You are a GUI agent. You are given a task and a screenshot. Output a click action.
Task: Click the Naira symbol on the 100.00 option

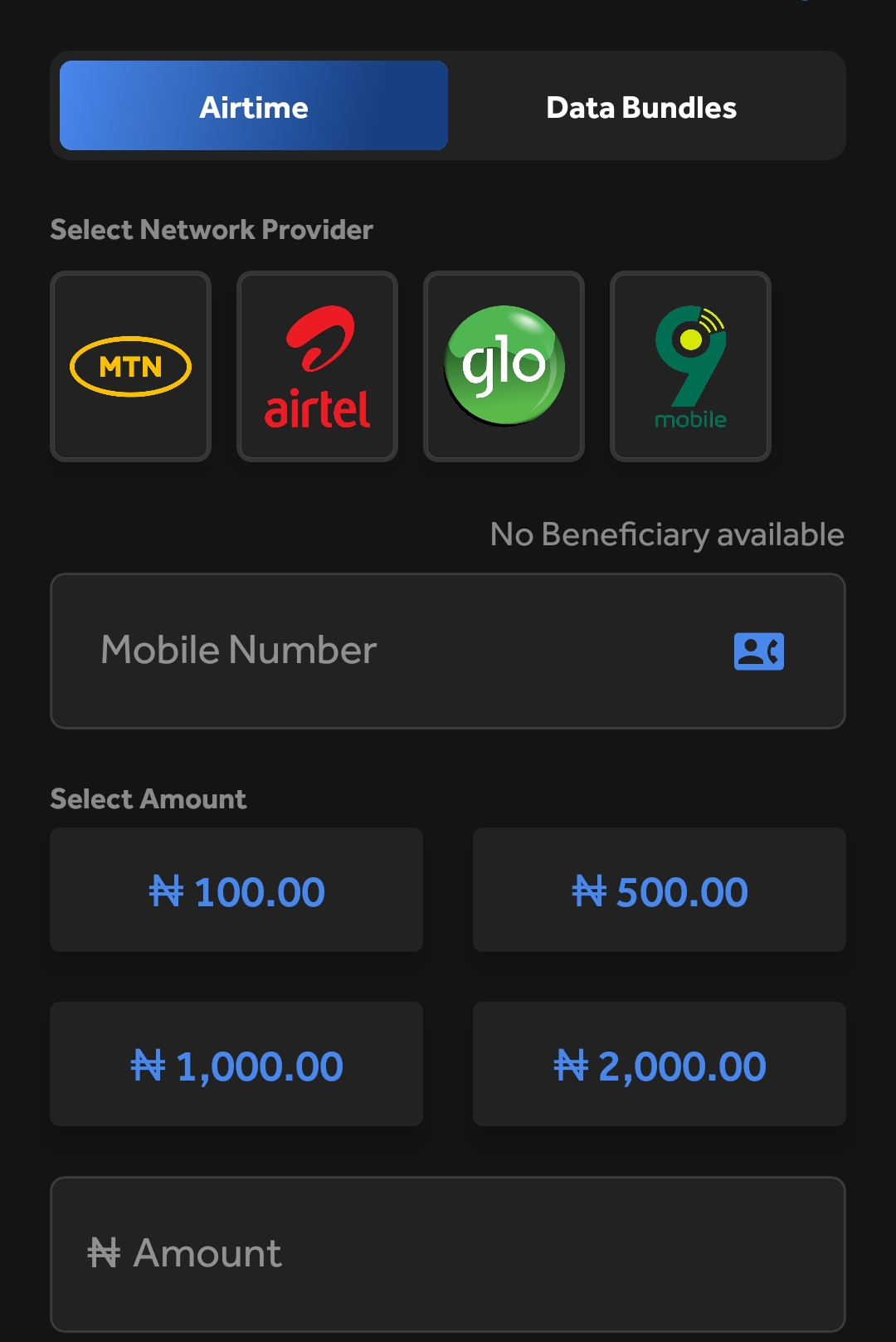(x=166, y=892)
